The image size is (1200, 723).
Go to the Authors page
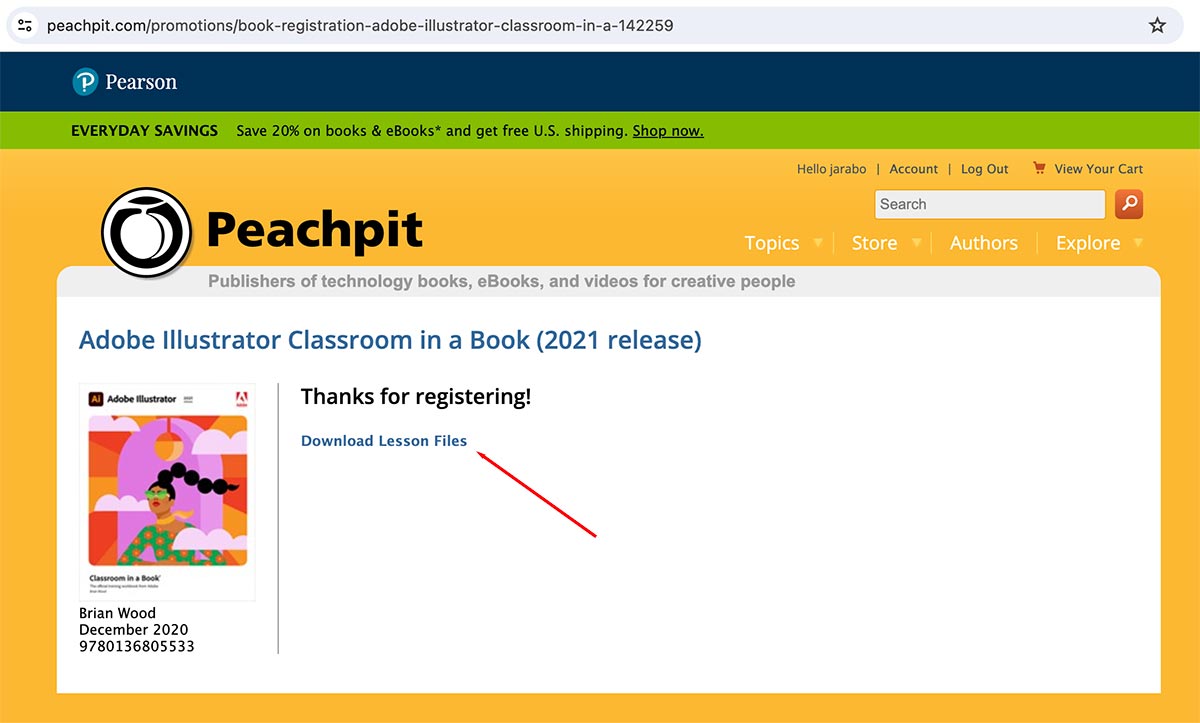[x=983, y=243]
